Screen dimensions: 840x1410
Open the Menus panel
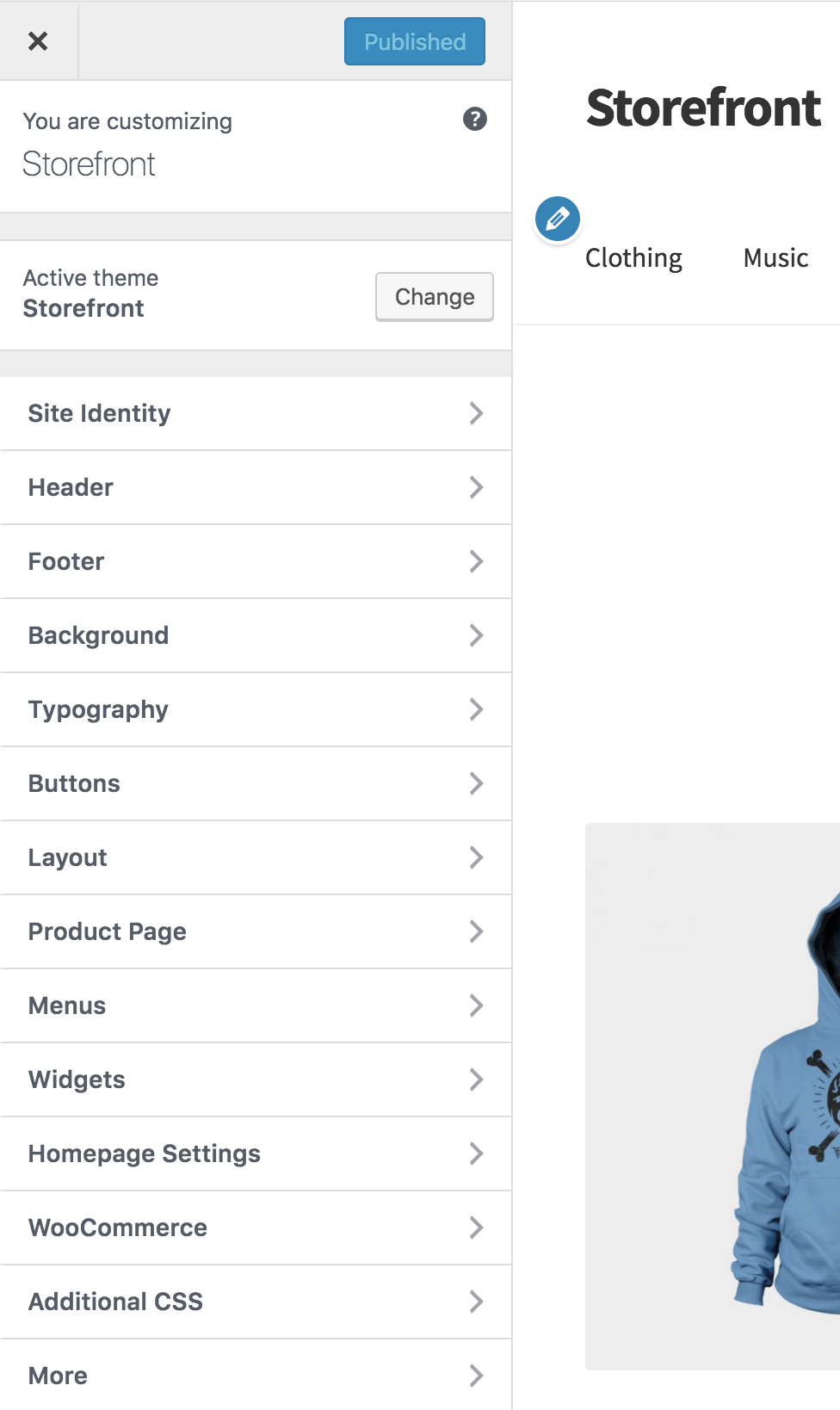(x=256, y=1005)
